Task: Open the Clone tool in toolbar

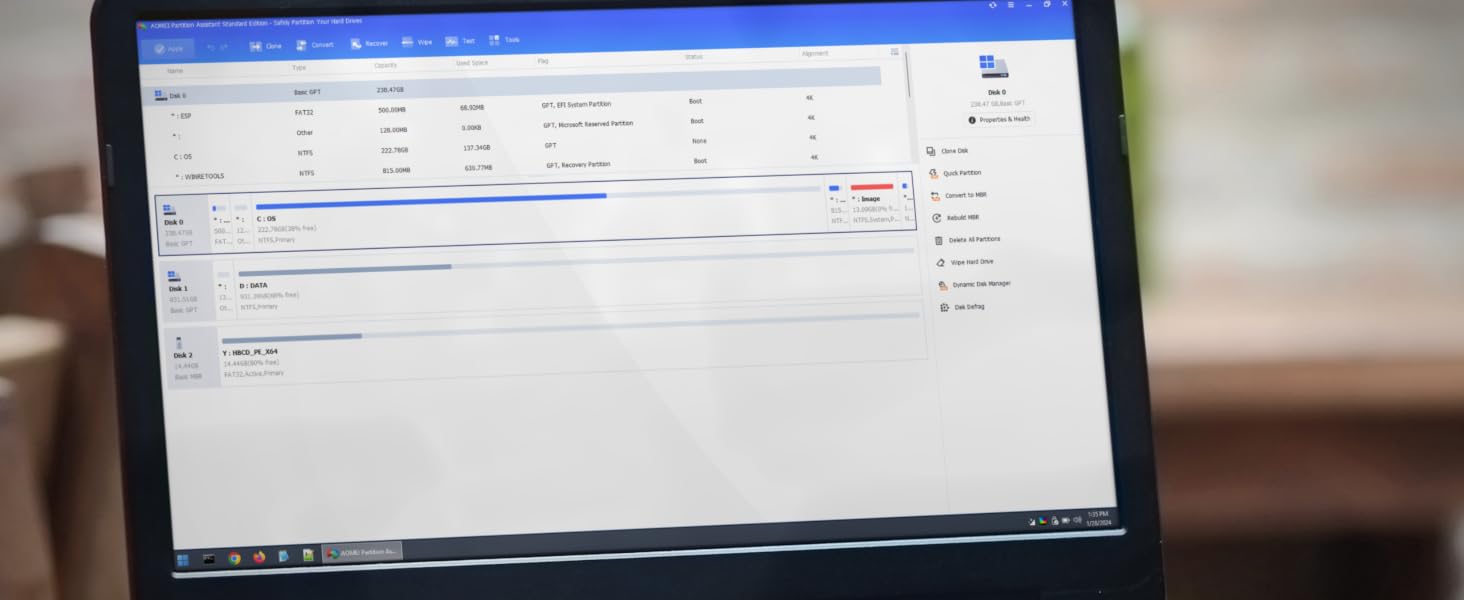Action: [265, 46]
